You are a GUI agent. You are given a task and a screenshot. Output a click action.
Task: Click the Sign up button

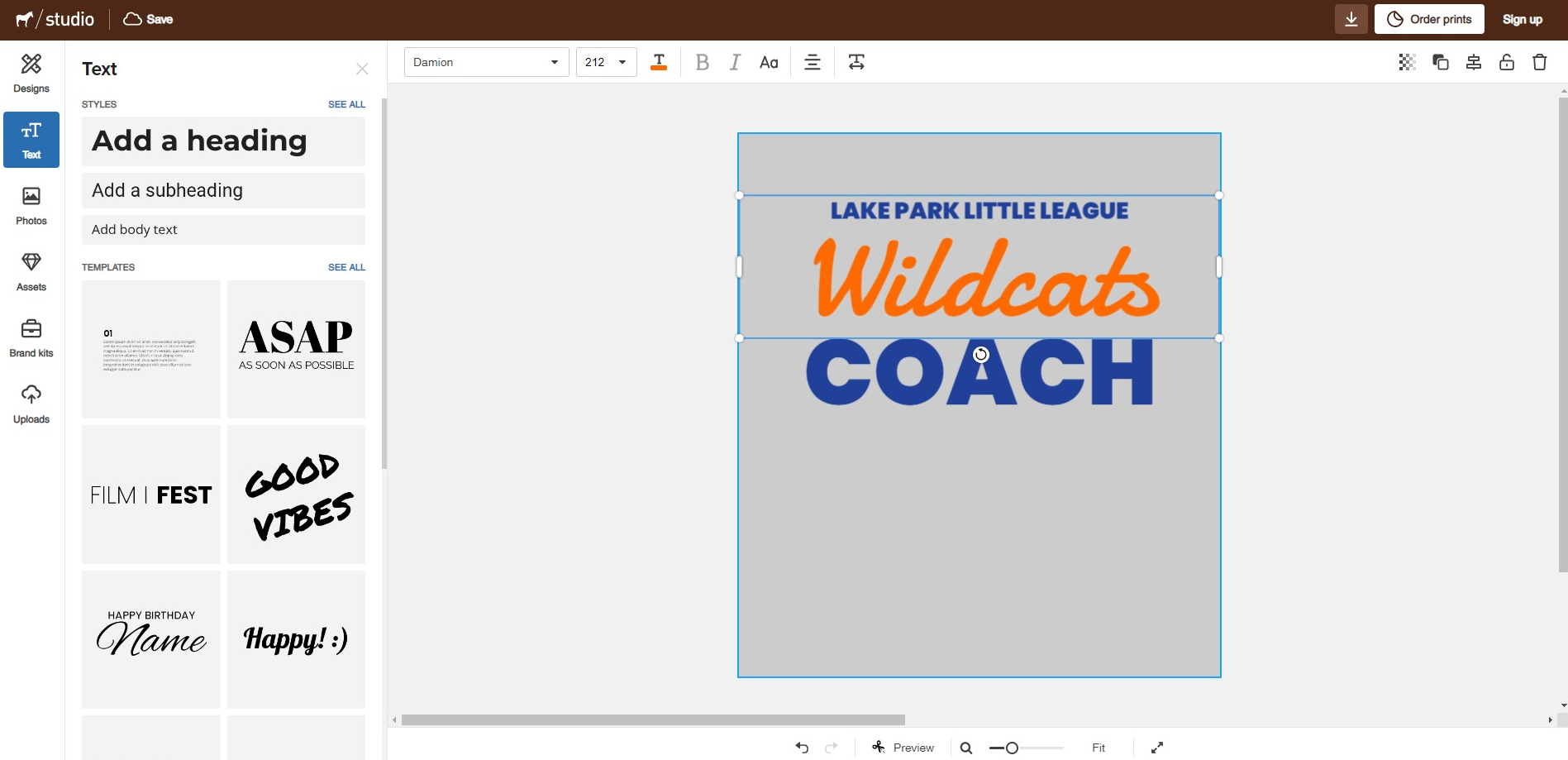tap(1522, 18)
